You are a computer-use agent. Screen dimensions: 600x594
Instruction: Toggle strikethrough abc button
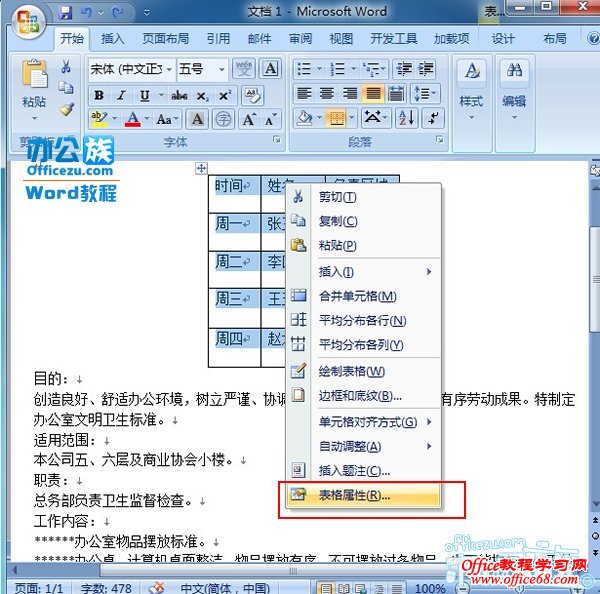coord(179,95)
